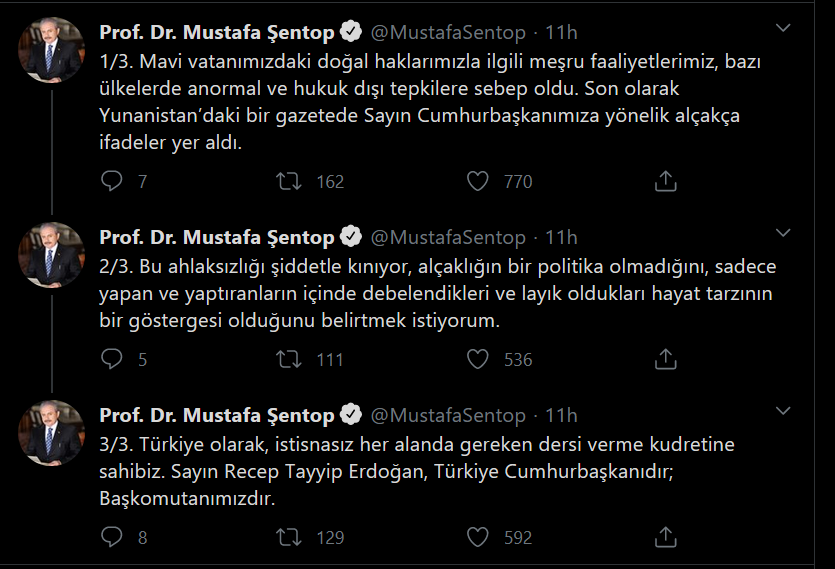
Task: Open the first tweet's 11h timestamp
Action: pyautogui.click(x=561, y=33)
